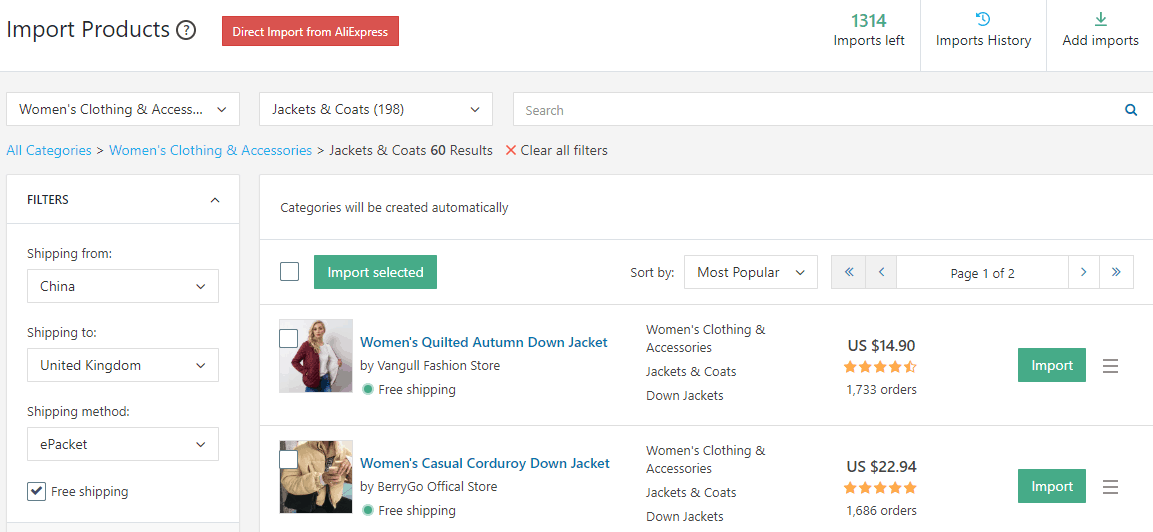The width and height of the screenshot is (1153, 532).
Task: Uncheck the Free shipping filter
Action: 37,491
